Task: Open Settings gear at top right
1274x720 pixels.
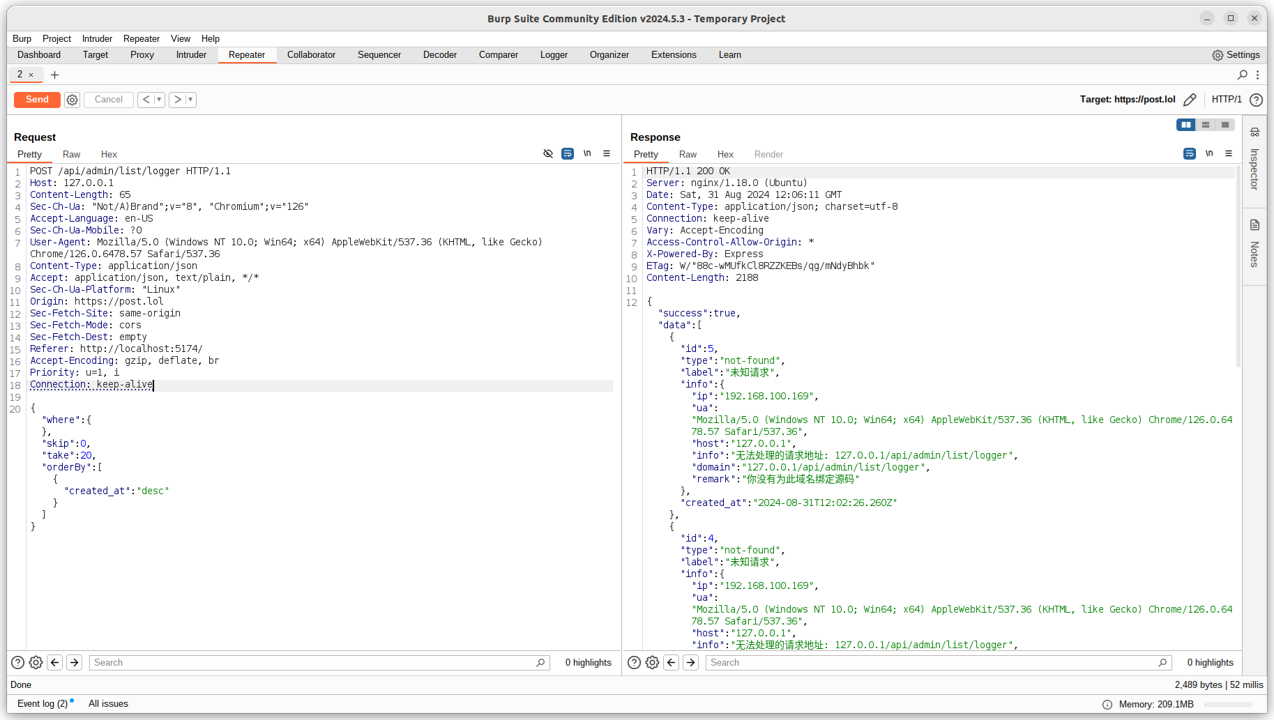Action: 1236,55
